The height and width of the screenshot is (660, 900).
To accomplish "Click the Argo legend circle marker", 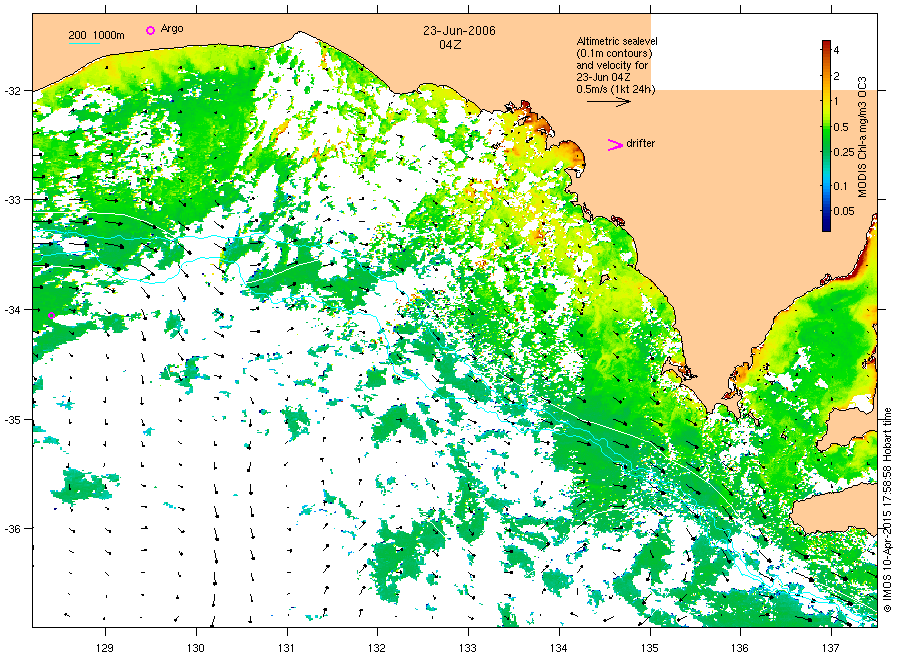I will (150, 30).
